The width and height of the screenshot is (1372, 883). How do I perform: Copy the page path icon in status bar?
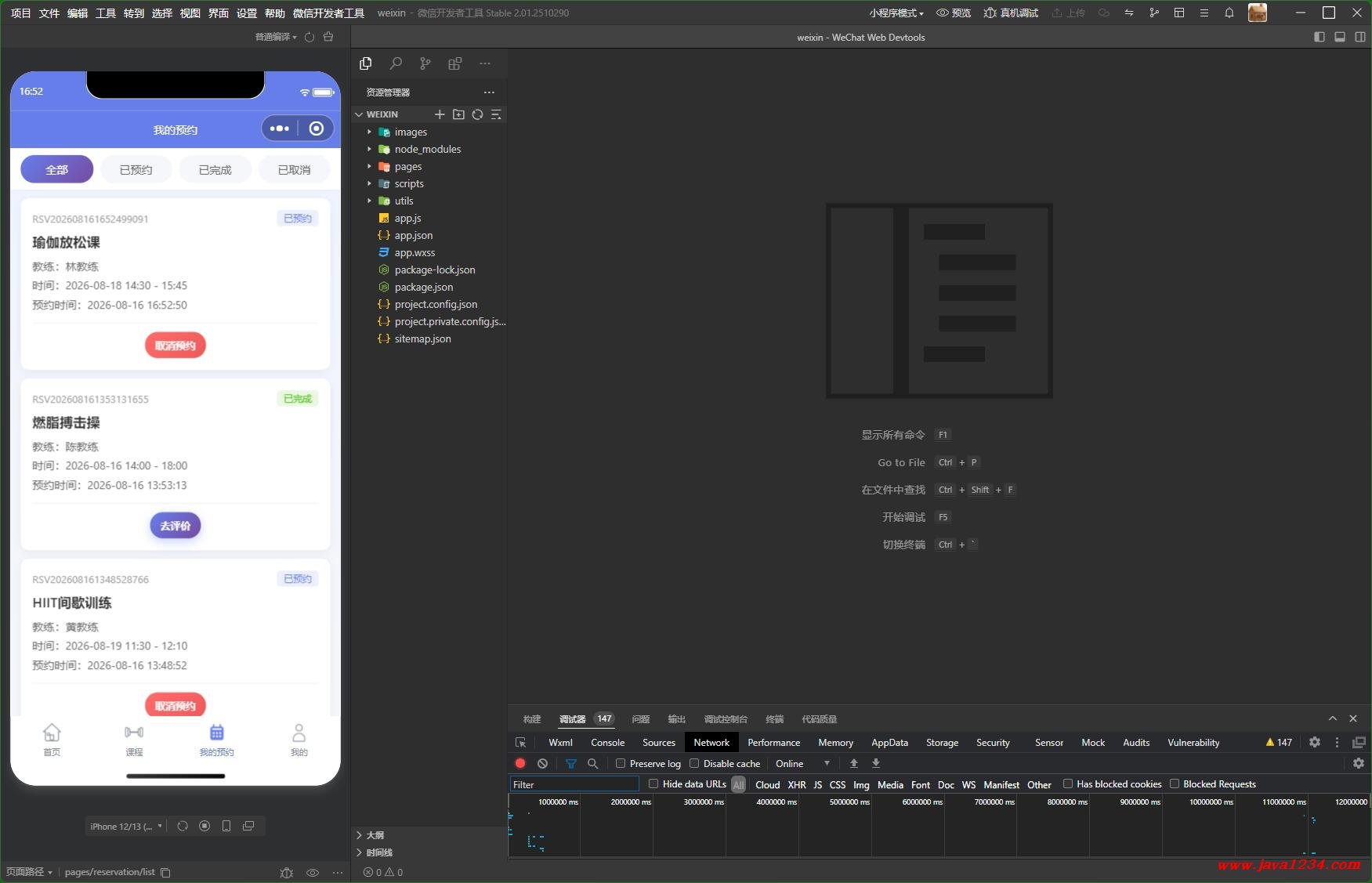coord(165,872)
